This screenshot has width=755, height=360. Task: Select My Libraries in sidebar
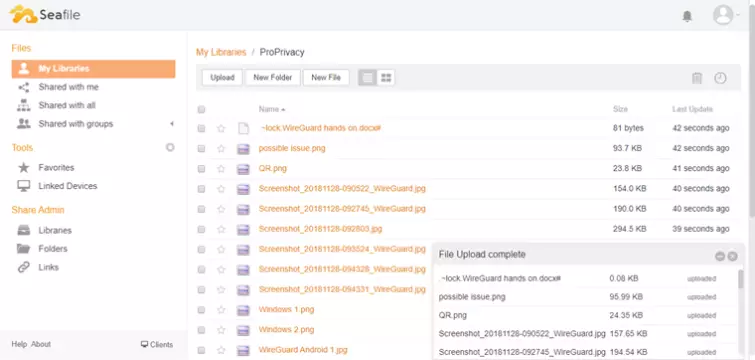(93, 69)
